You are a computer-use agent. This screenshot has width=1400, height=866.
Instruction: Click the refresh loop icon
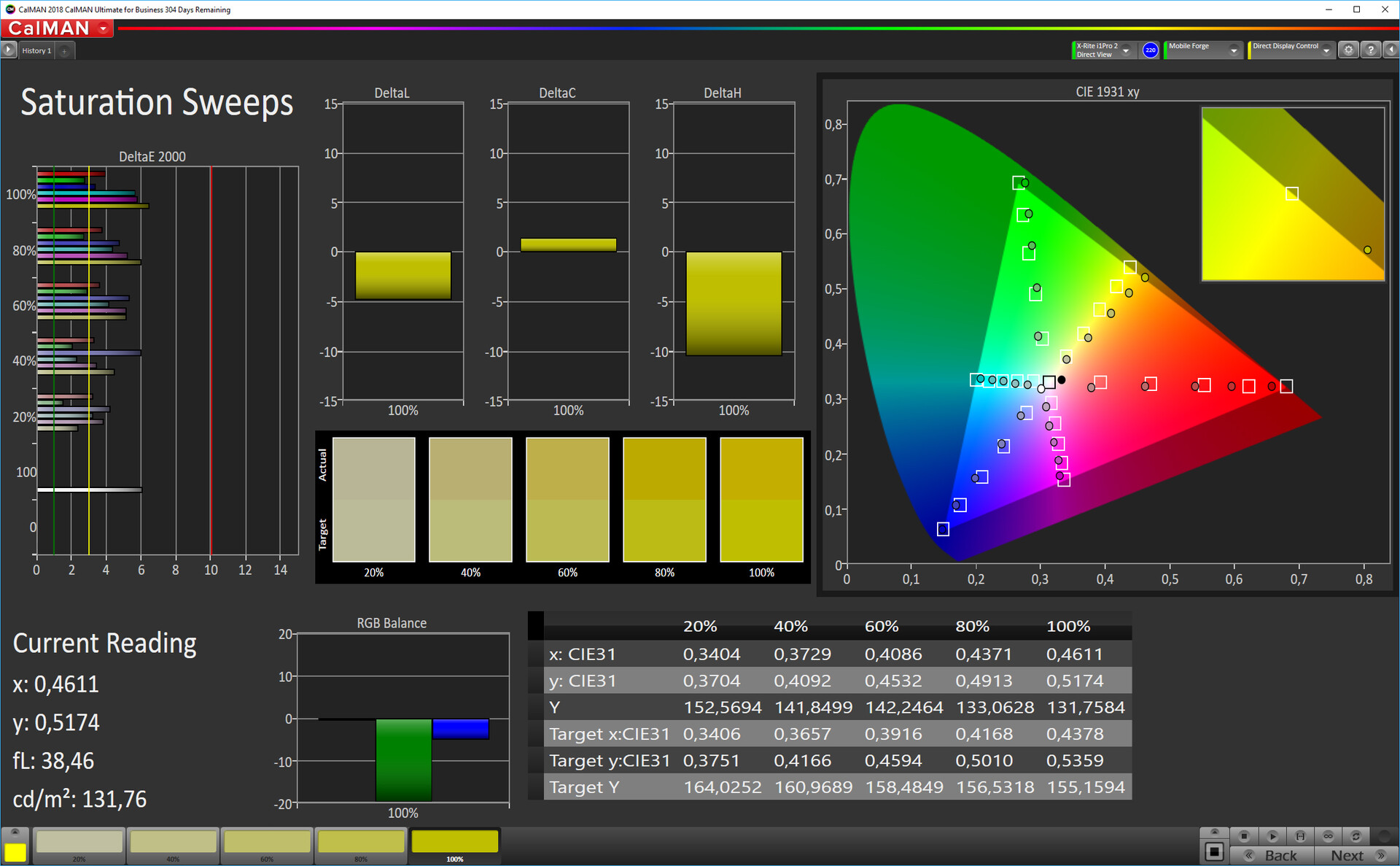pyautogui.click(x=1356, y=836)
